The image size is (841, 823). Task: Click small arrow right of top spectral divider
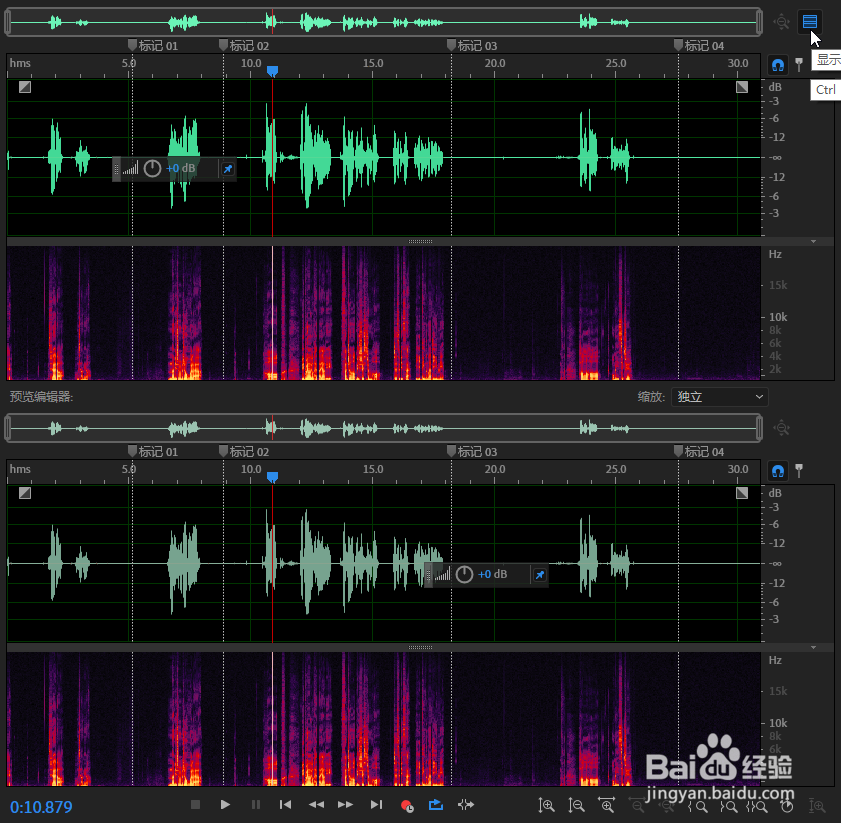[814, 241]
